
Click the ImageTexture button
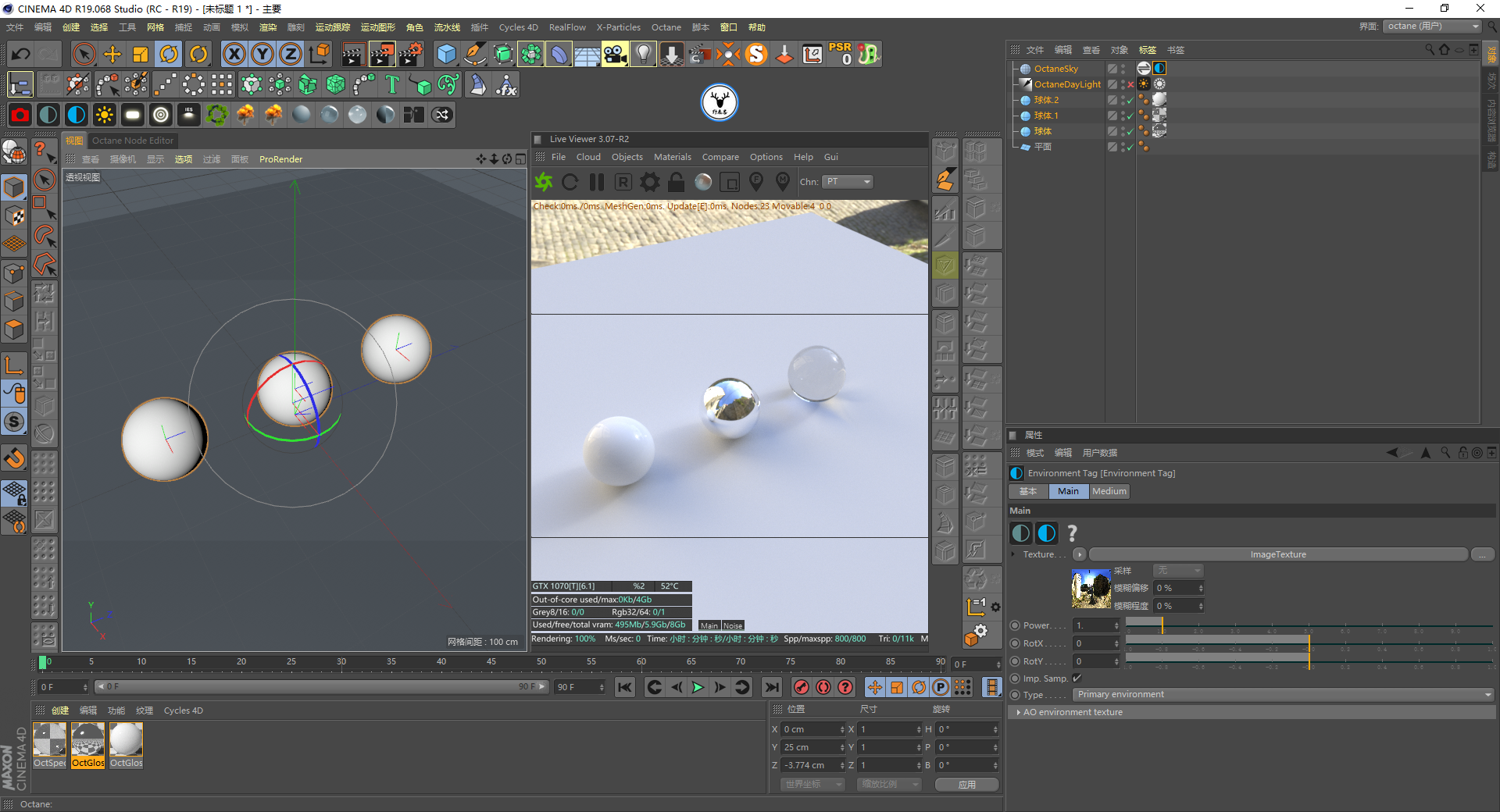pos(1278,554)
